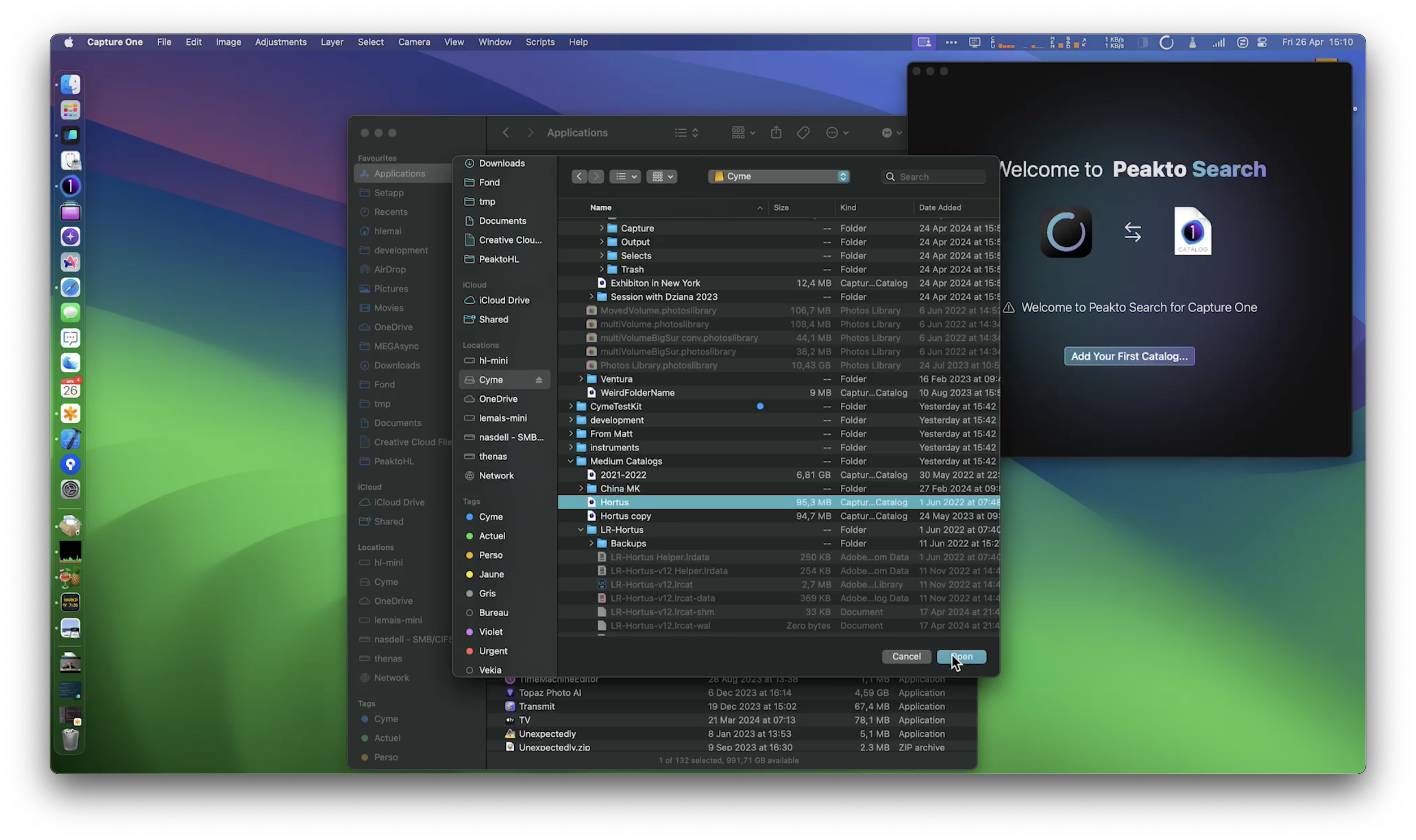Open Control Center in the menu bar
1416x840 pixels.
[1262, 42]
